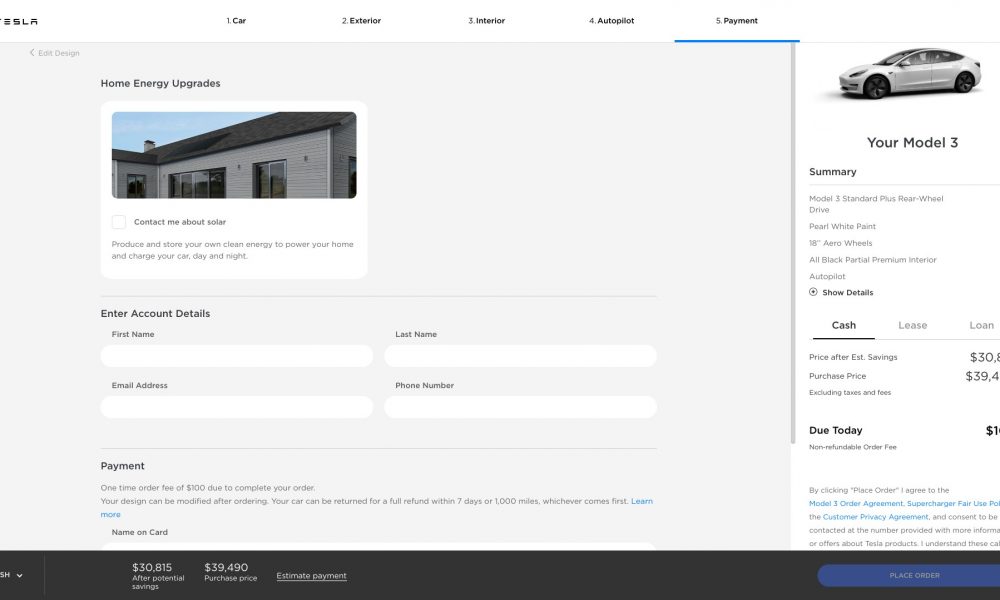1000x600 pixels.
Task: Open Customer Privacy Agreement link
Action: [876, 516]
